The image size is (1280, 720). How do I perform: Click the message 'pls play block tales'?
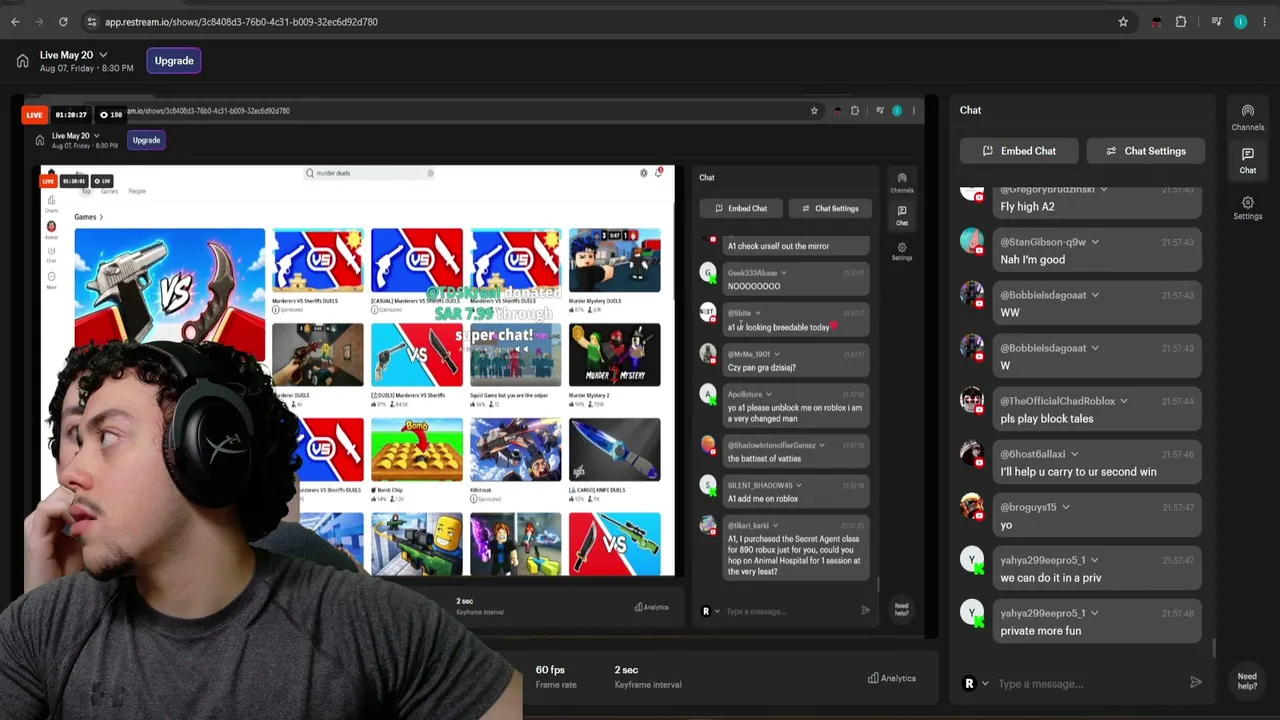click(x=1047, y=419)
